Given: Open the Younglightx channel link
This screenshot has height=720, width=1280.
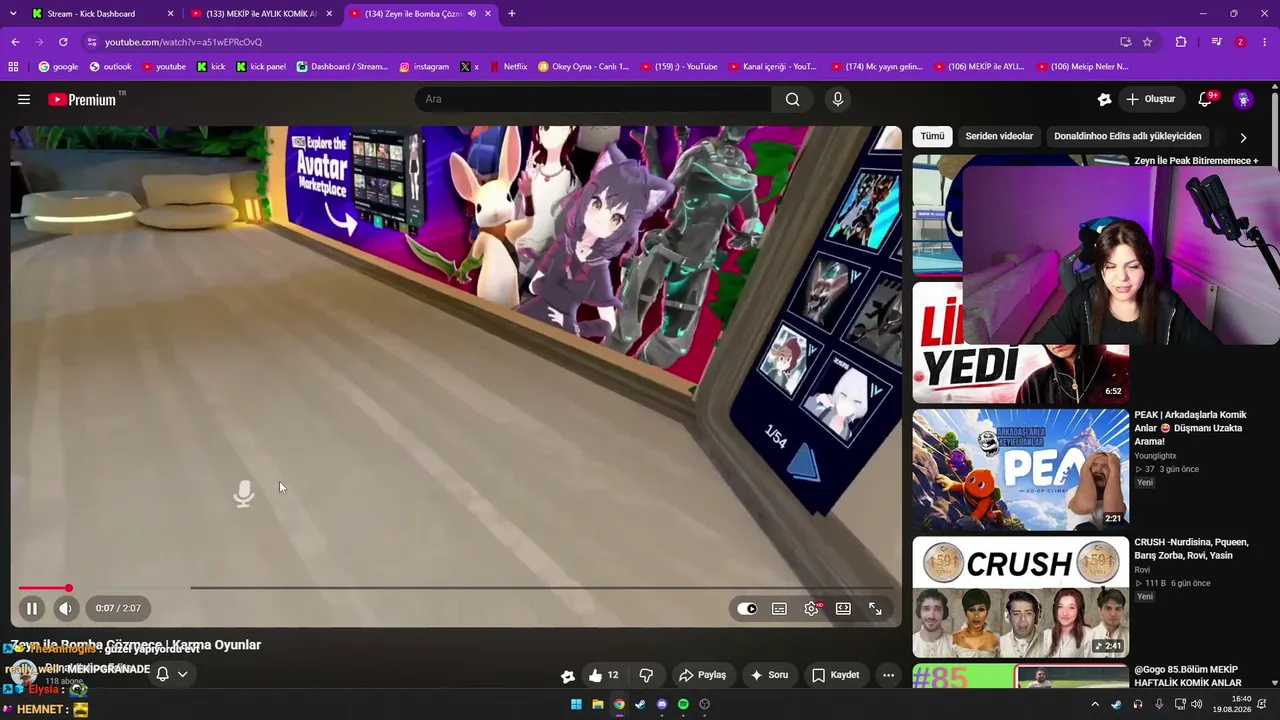Looking at the screenshot, I should tap(1160, 456).
